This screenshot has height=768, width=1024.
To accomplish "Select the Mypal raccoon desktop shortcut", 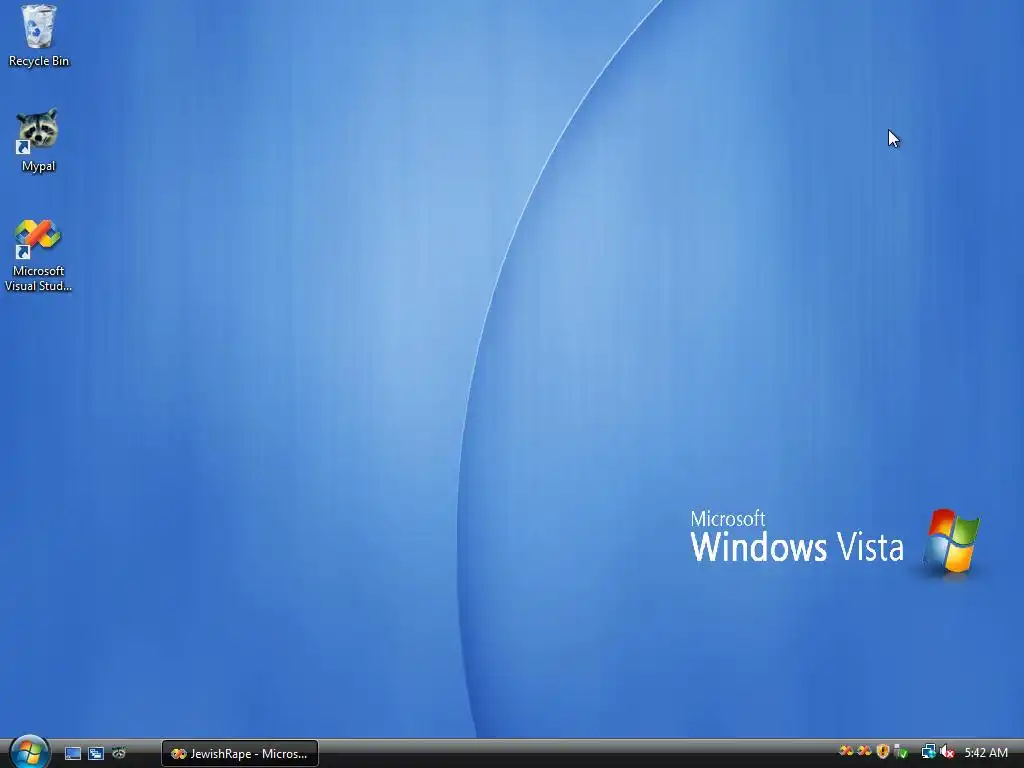I will click(38, 140).
